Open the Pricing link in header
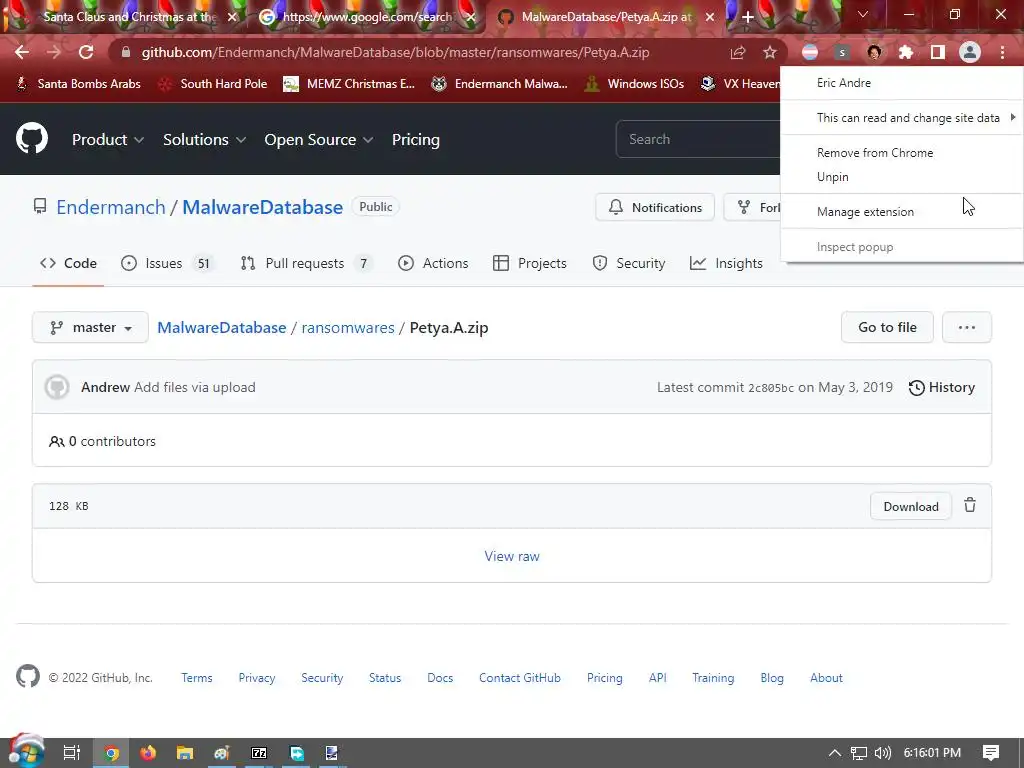 coord(415,139)
